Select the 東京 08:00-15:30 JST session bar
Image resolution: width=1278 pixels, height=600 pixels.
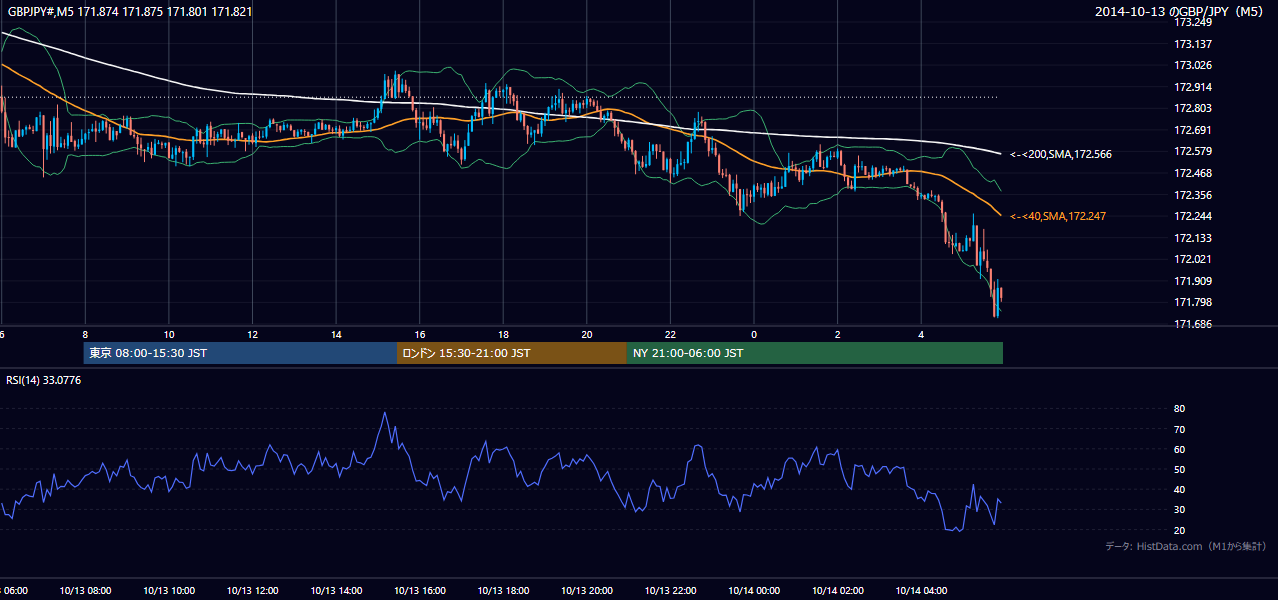(240, 353)
